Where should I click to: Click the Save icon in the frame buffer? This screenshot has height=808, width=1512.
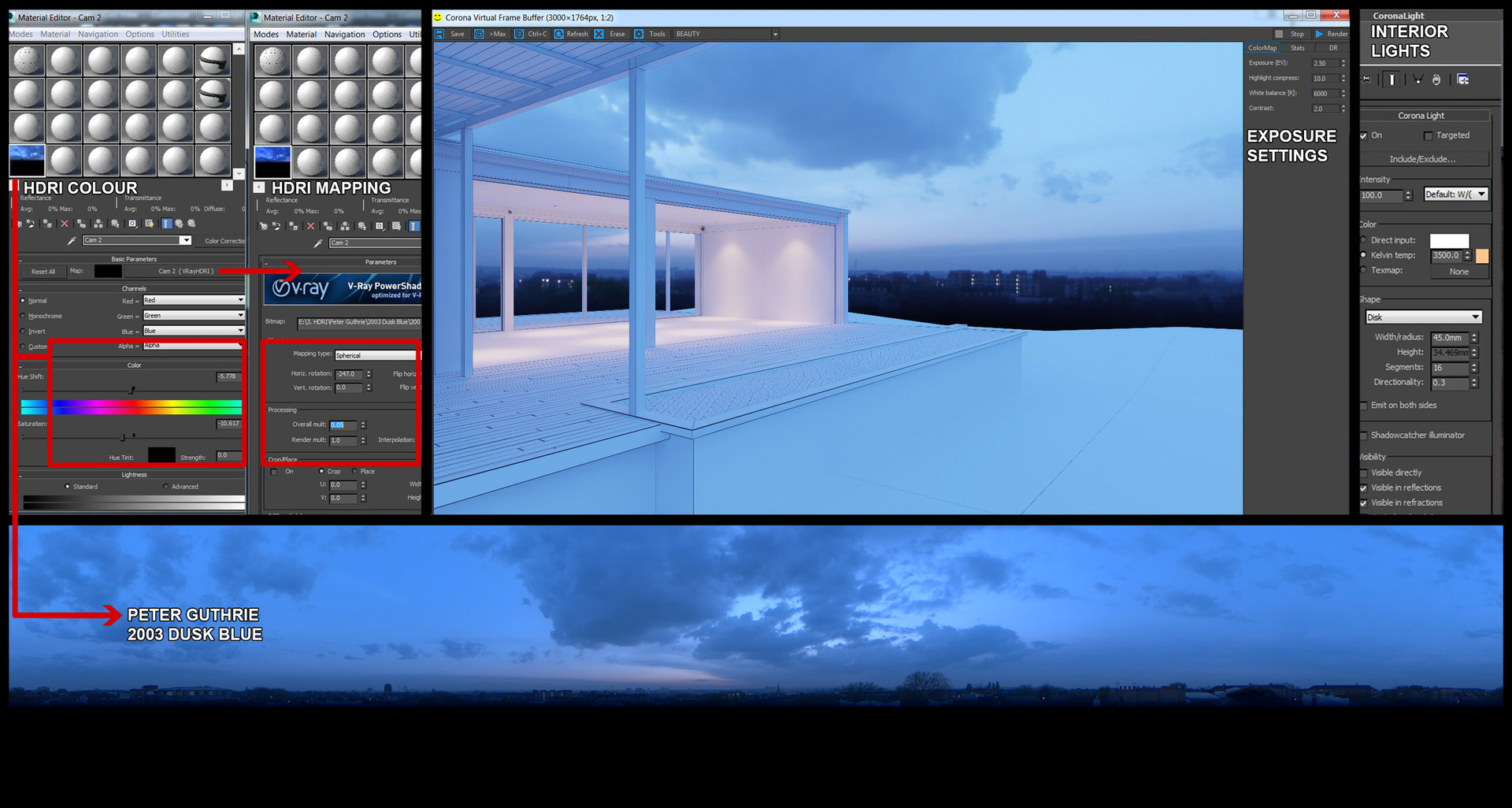(x=439, y=34)
